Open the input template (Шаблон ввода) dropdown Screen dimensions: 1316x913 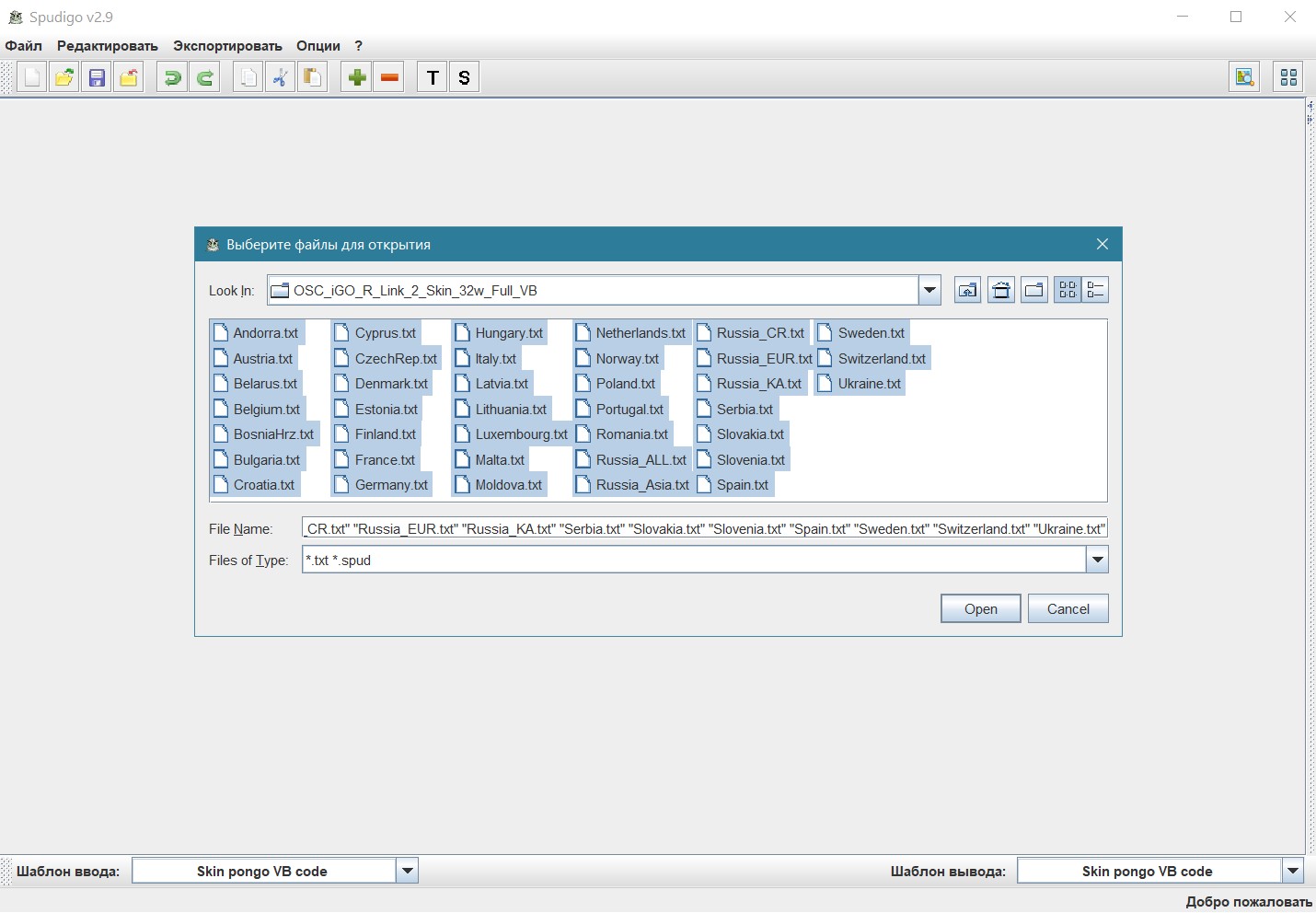[407, 871]
